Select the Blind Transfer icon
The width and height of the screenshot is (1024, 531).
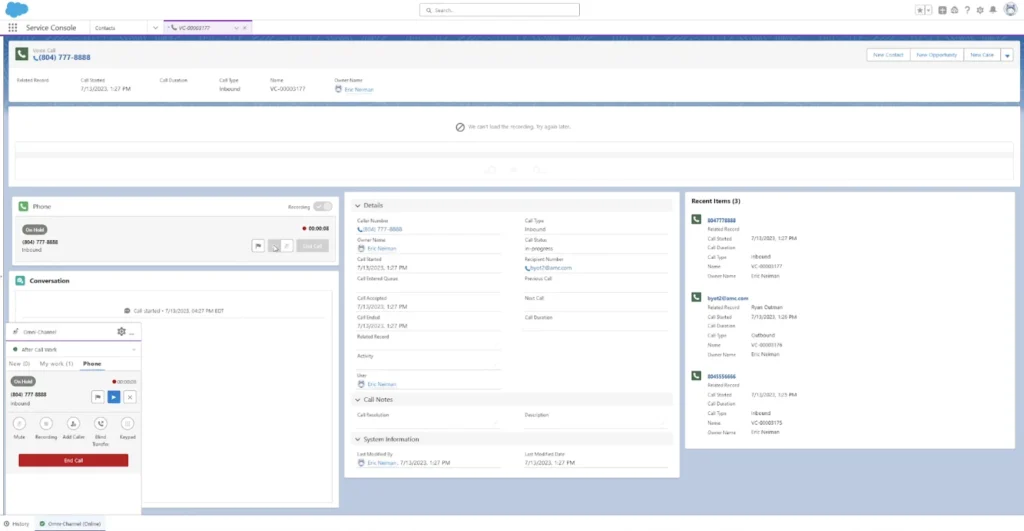[x=101, y=424]
